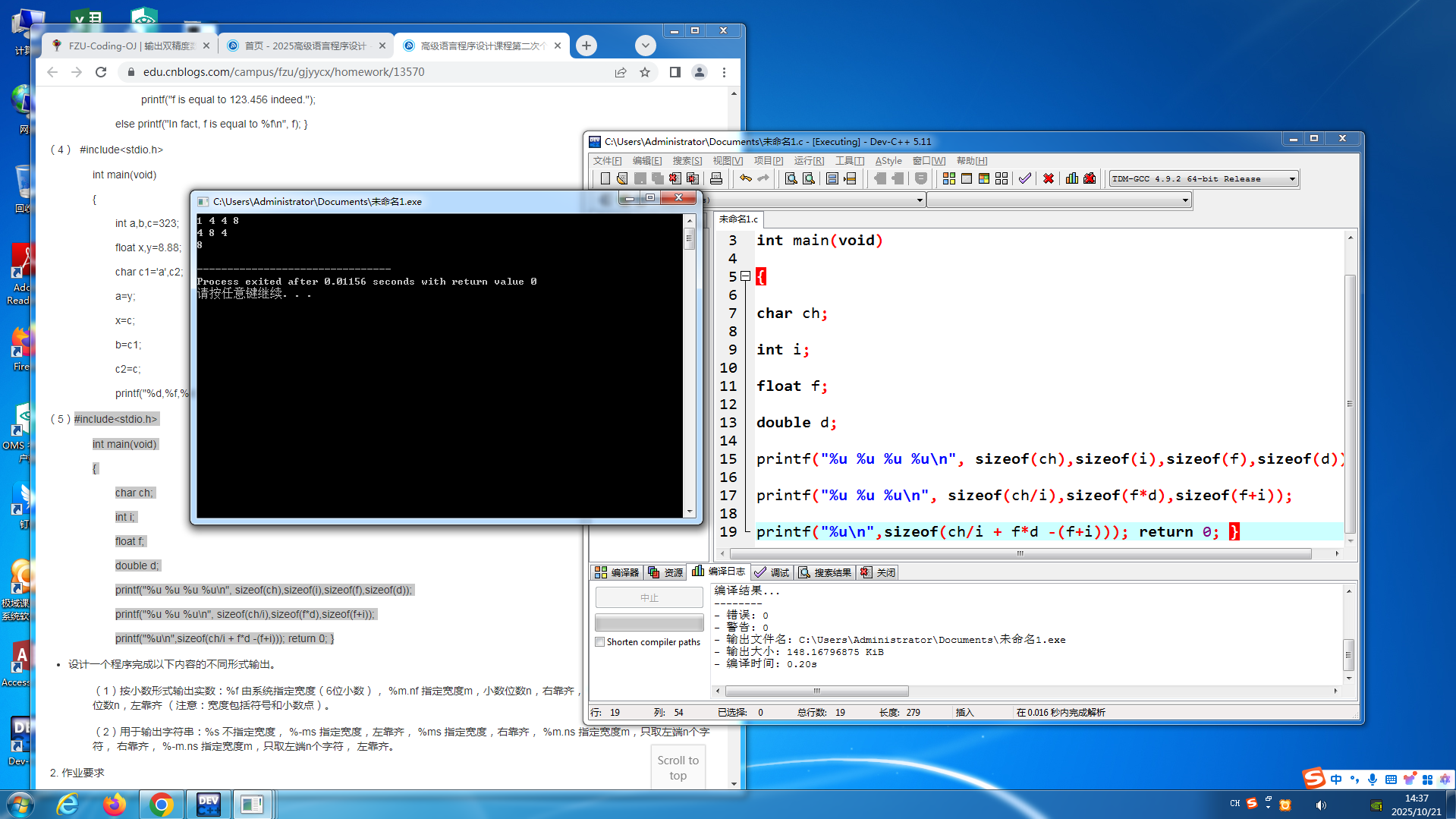Click the Profile analysis bar chart icon
This screenshot has width=1456, height=819.
click(x=1072, y=178)
